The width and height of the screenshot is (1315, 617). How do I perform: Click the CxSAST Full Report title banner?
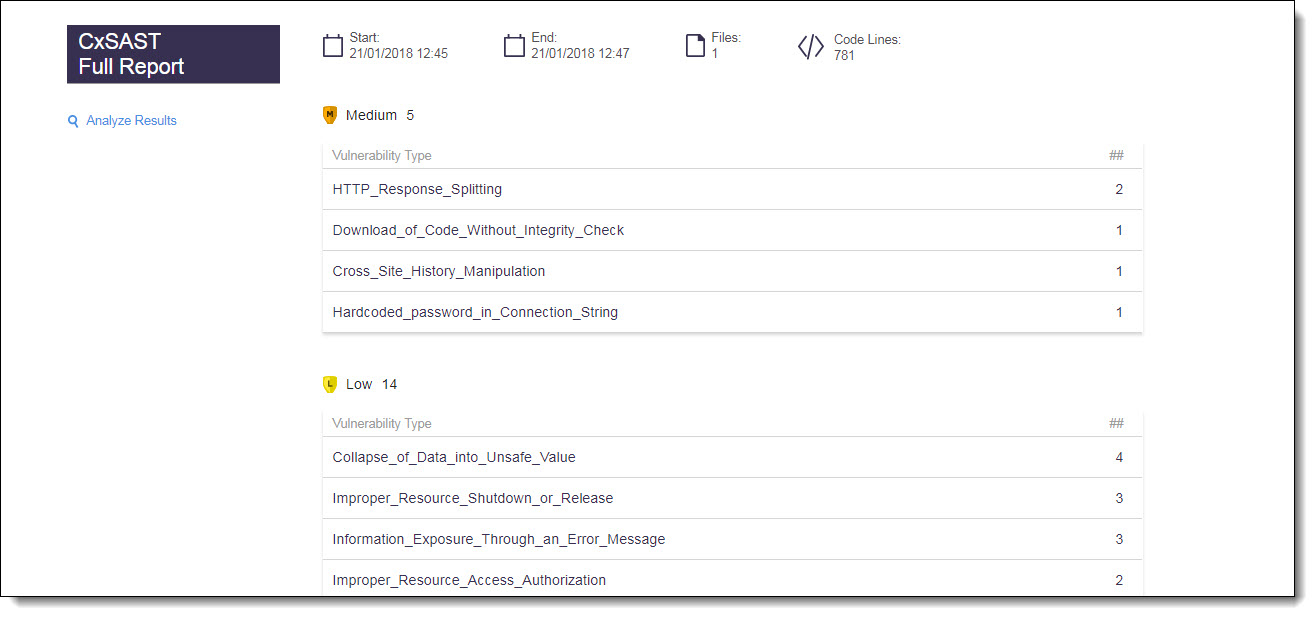point(173,54)
